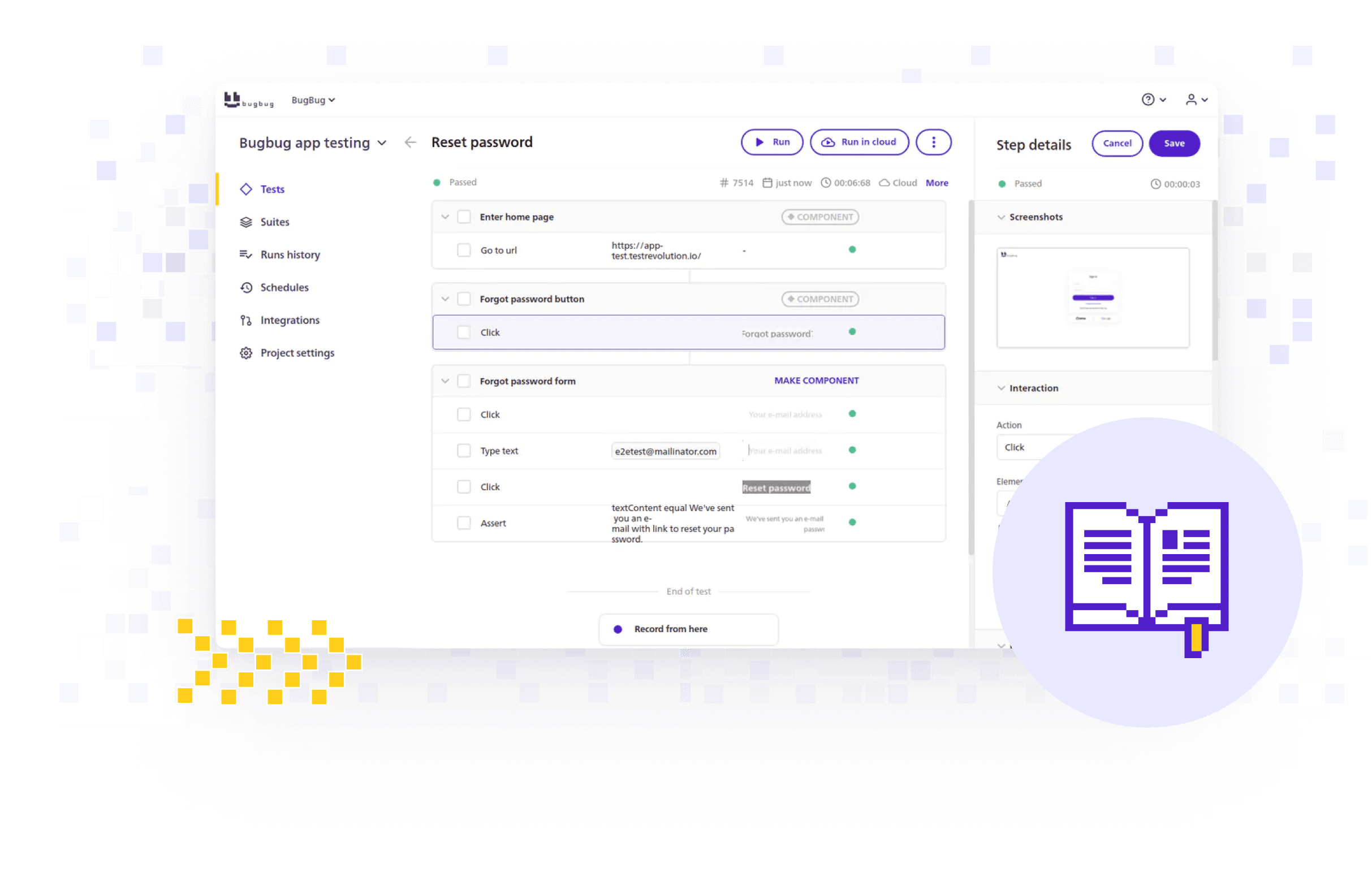The width and height of the screenshot is (1372, 873).
Task: Click the COMPONENT badge on Forgot password button
Action: tap(820, 299)
